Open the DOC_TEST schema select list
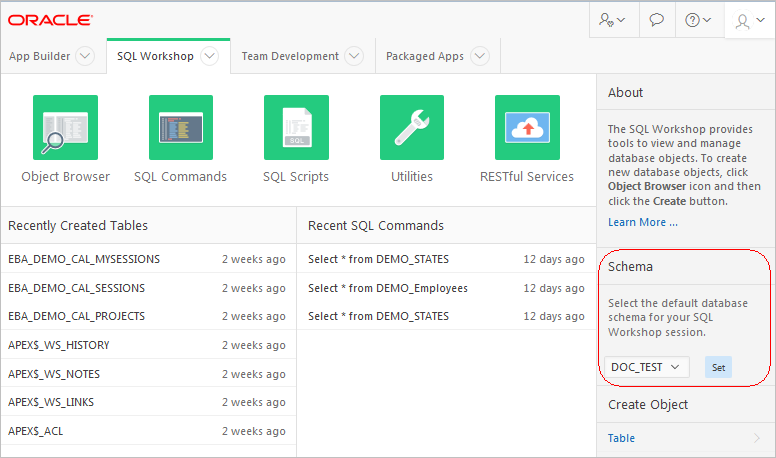The width and height of the screenshot is (776, 458). (x=647, y=367)
